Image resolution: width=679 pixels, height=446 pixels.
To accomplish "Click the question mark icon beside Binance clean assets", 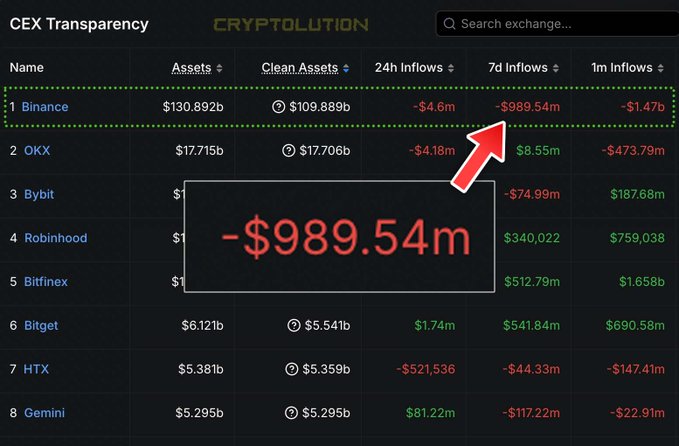I will (278, 106).
